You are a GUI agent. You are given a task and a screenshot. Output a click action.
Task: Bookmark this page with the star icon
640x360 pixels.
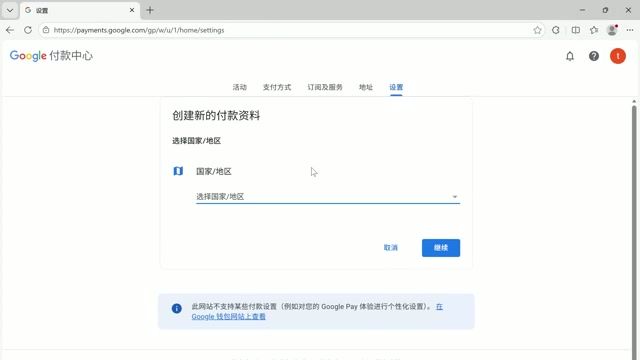[x=537, y=30]
